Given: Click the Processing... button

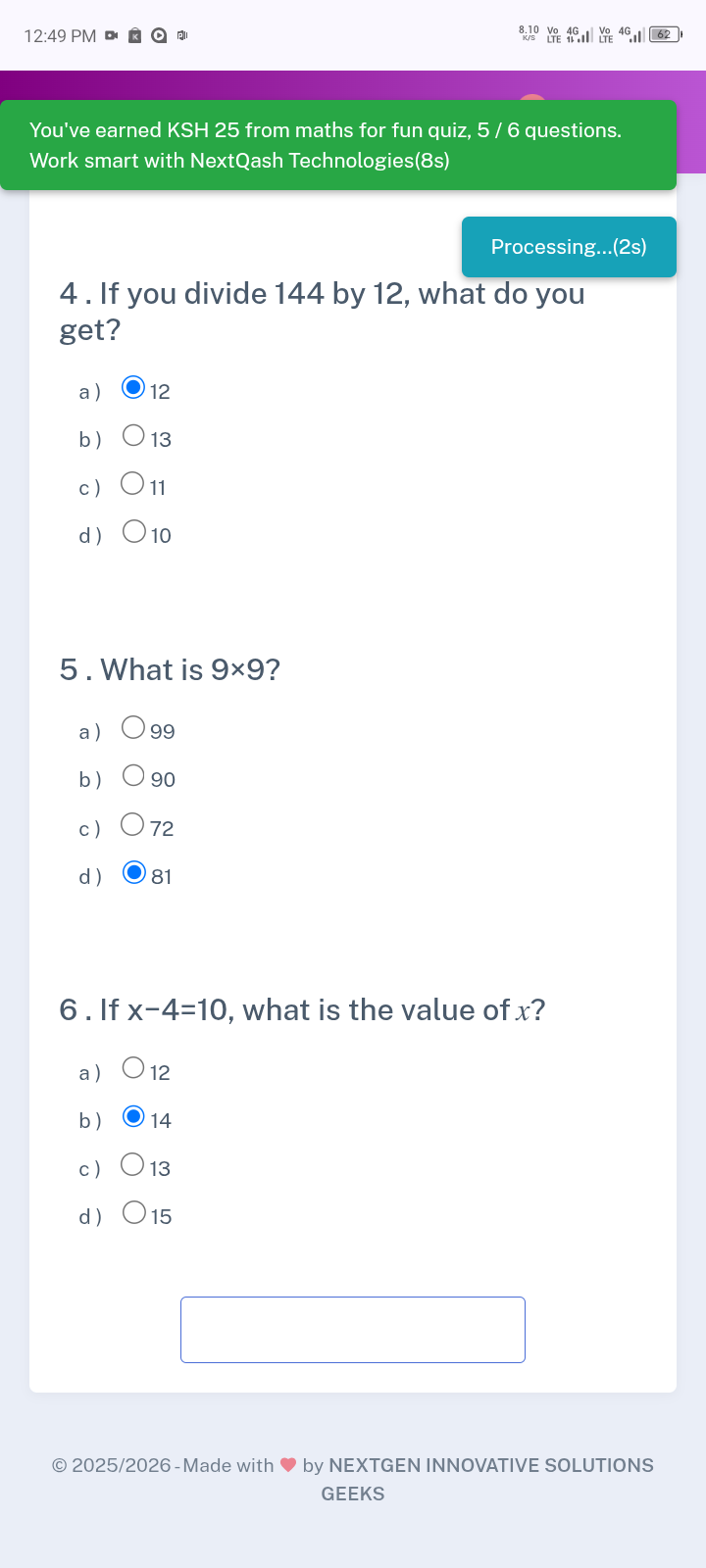Looking at the screenshot, I should point(569,247).
